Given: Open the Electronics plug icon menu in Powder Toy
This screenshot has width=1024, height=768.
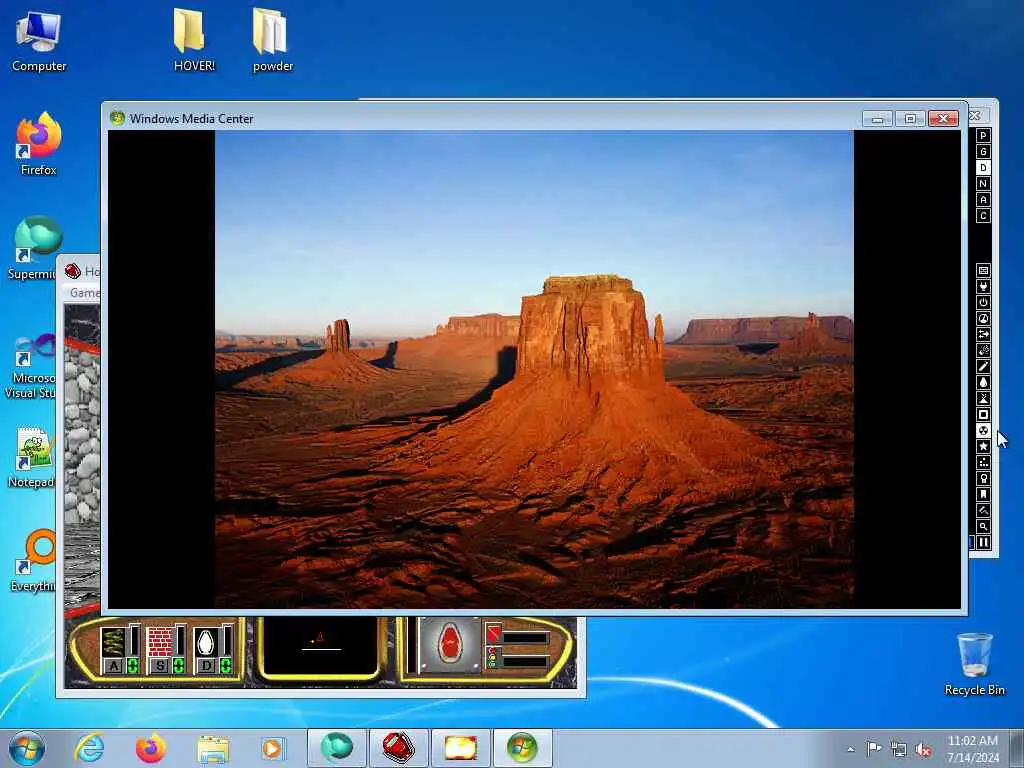Looking at the screenshot, I should [x=984, y=287].
